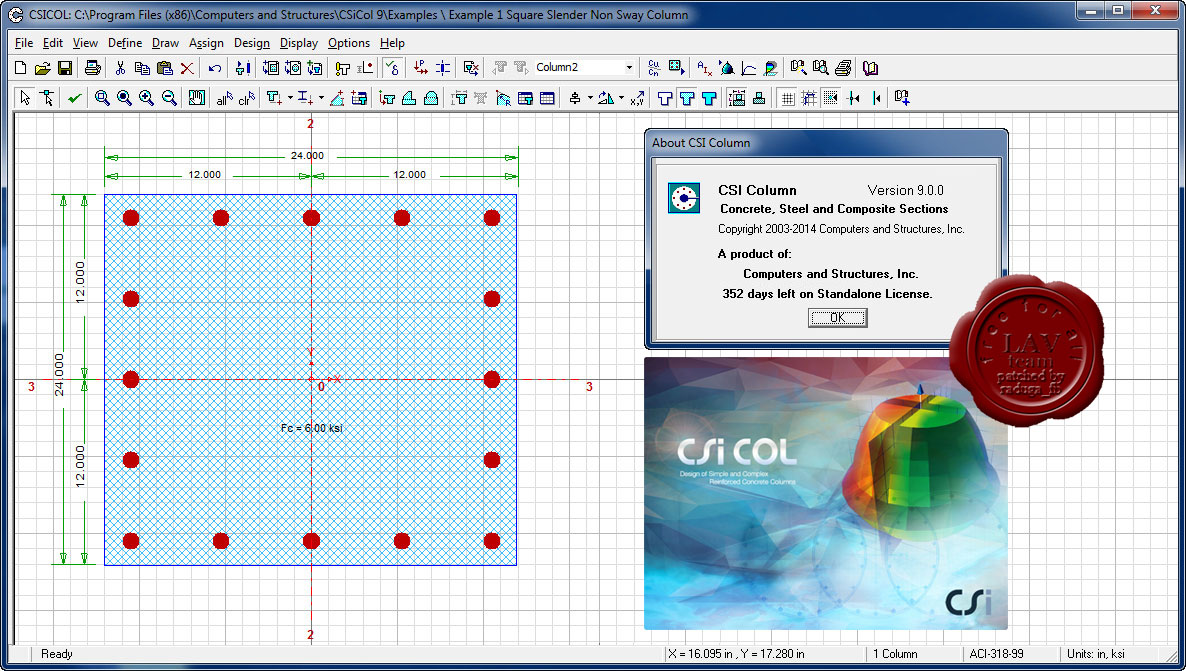Click the Undo arrow icon
Viewport: 1186px width, 671px height.
point(213,67)
